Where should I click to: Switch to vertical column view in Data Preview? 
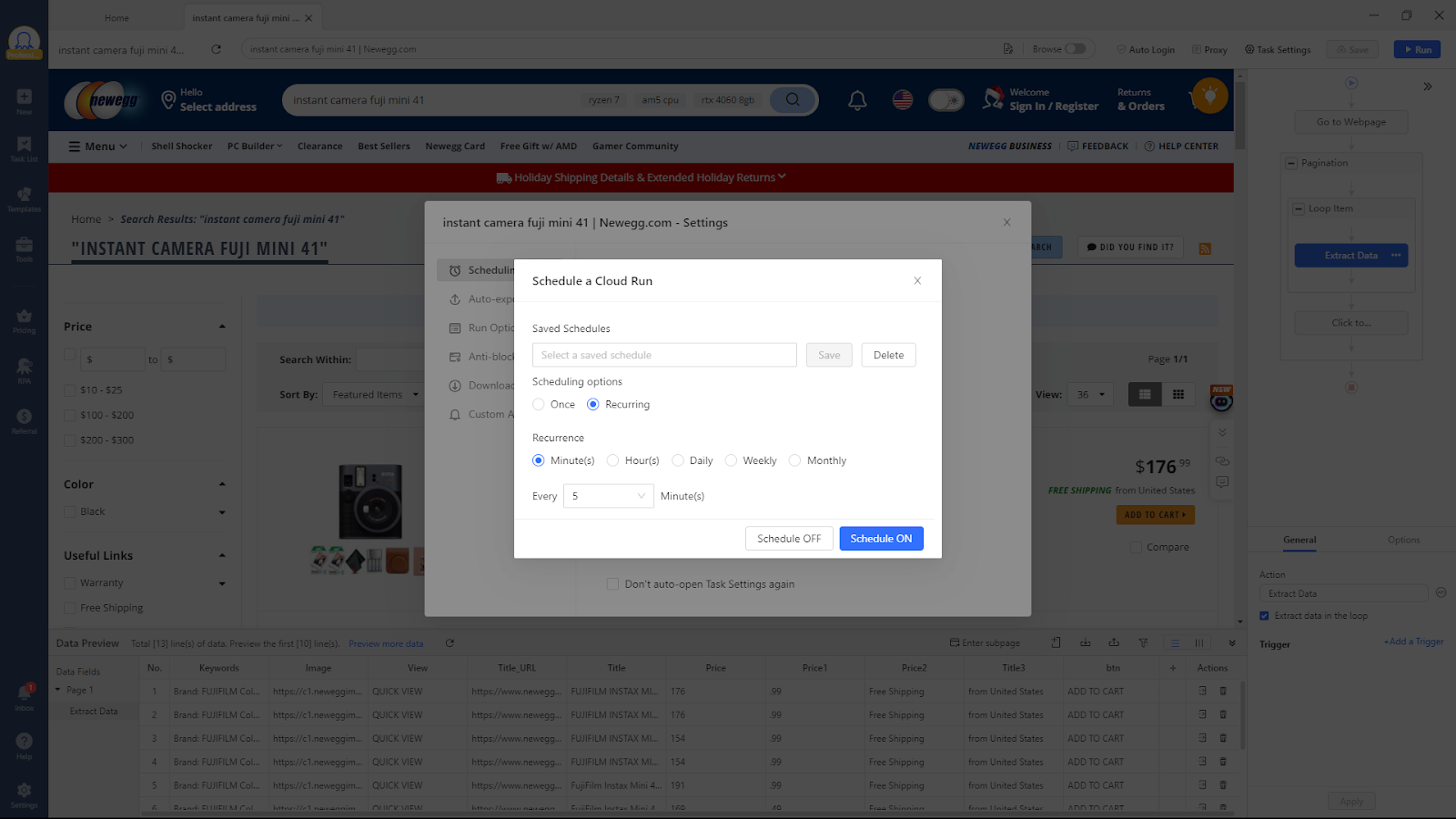pos(1198,642)
